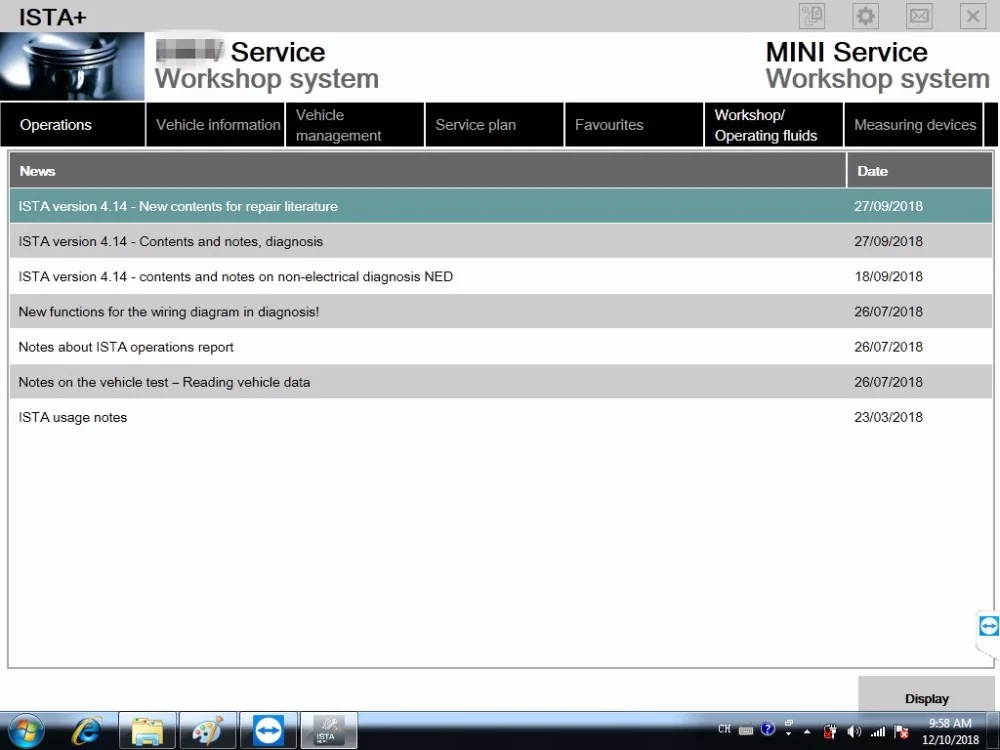1000x750 pixels.
Task: Restore the language bar via the overlapping-windows icon
Action: [789, 723]
